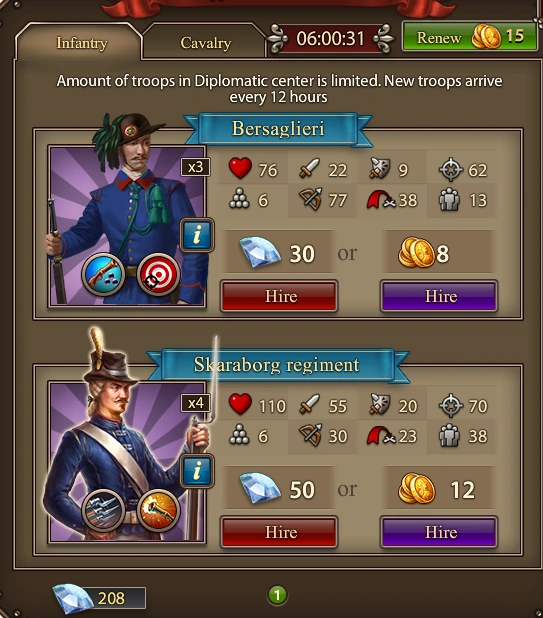Click the green page 1 indicator
543x618 pixels.
pyautogui.click(x=277, y=595)
